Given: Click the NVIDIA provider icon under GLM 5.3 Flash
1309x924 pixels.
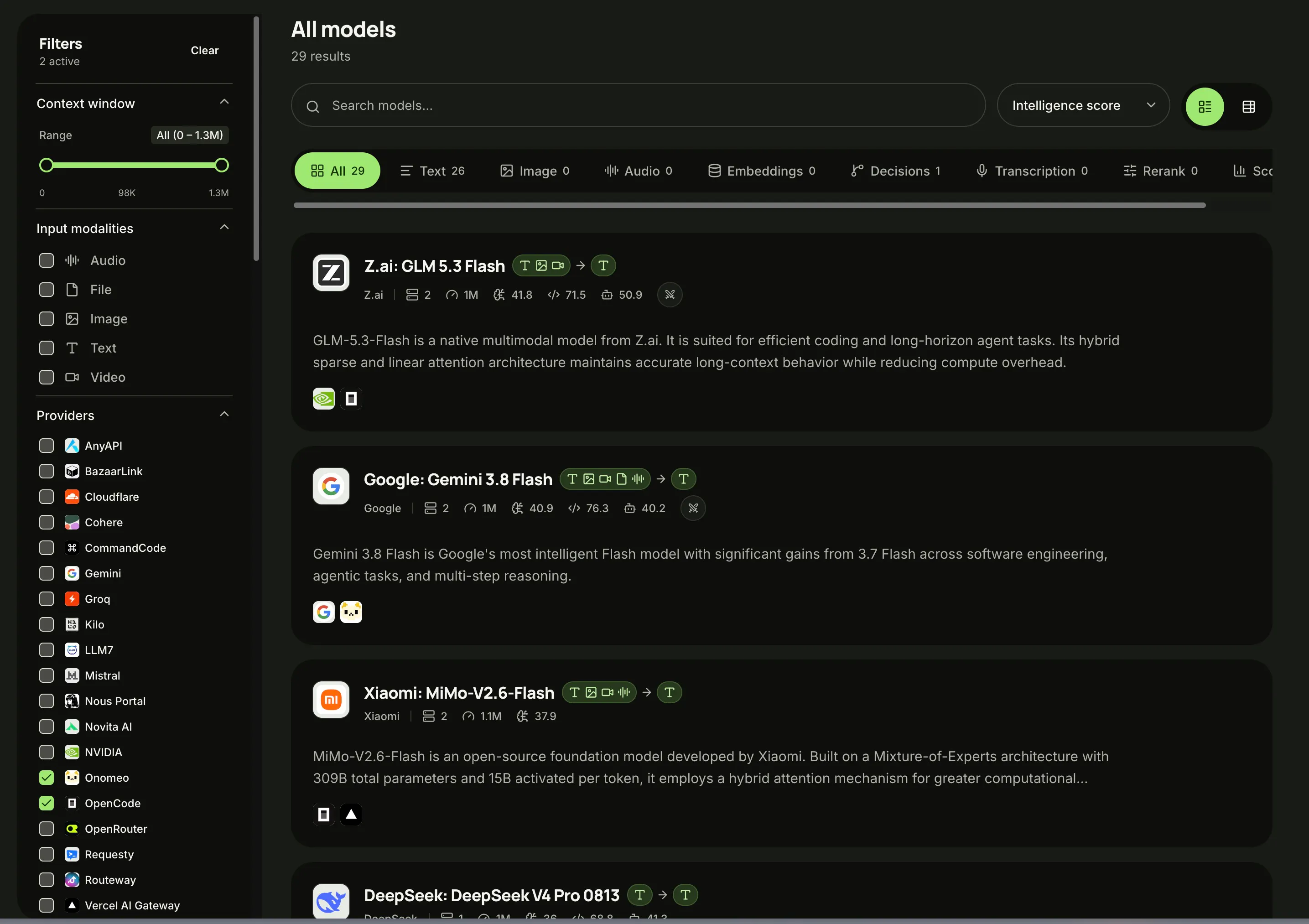Looking at the screenshot, I should (x=323, y=399).
